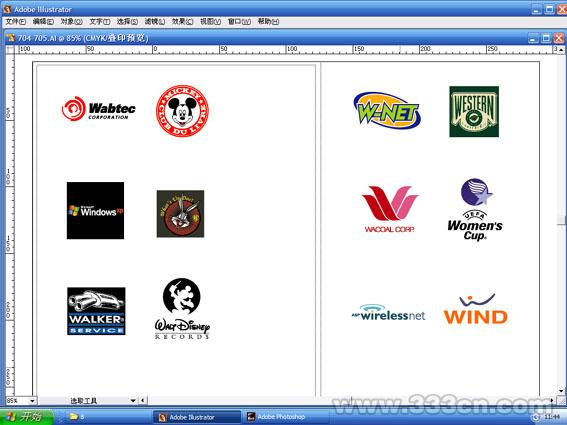Screen dimensions: 567x425
Task: Open the 85% zoom level dropdown
Action: point(32,400)
